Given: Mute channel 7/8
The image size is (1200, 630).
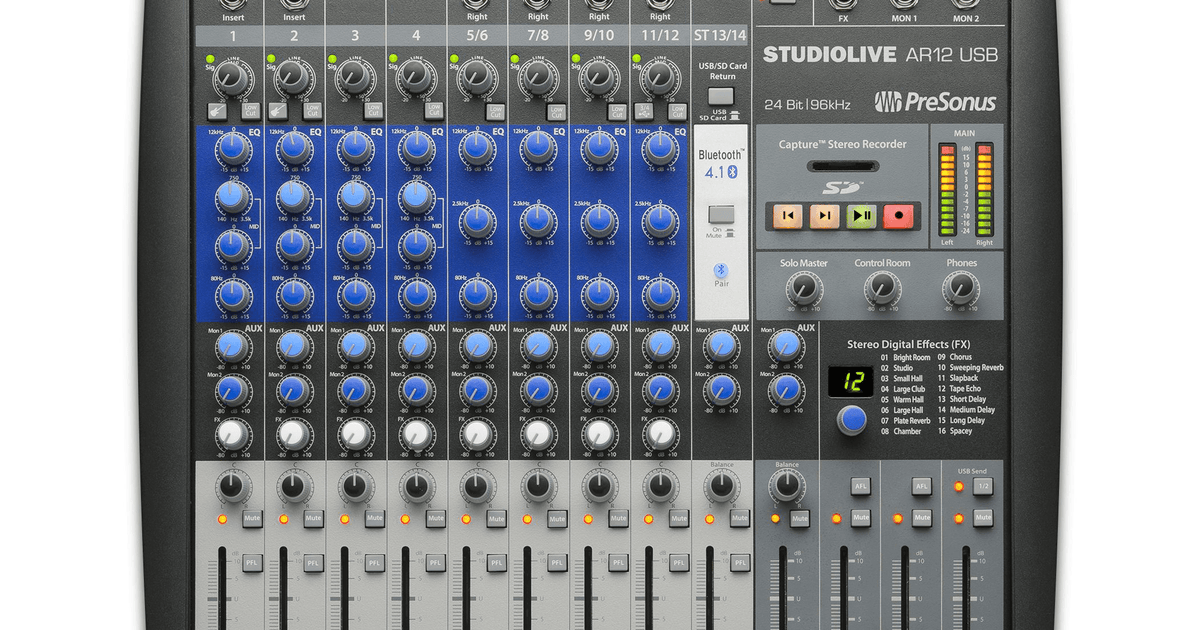Looking at the screenshot, I should point(557,518).
